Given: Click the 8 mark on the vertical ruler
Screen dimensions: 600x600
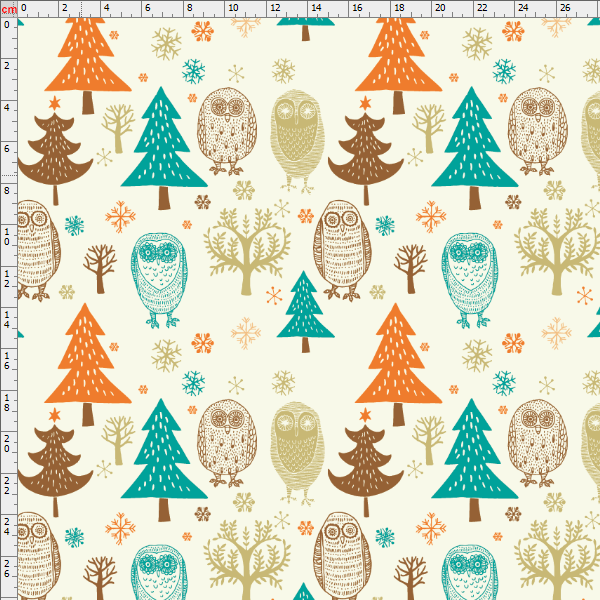Looking at the screenshot, I should [x=7, y=190].
